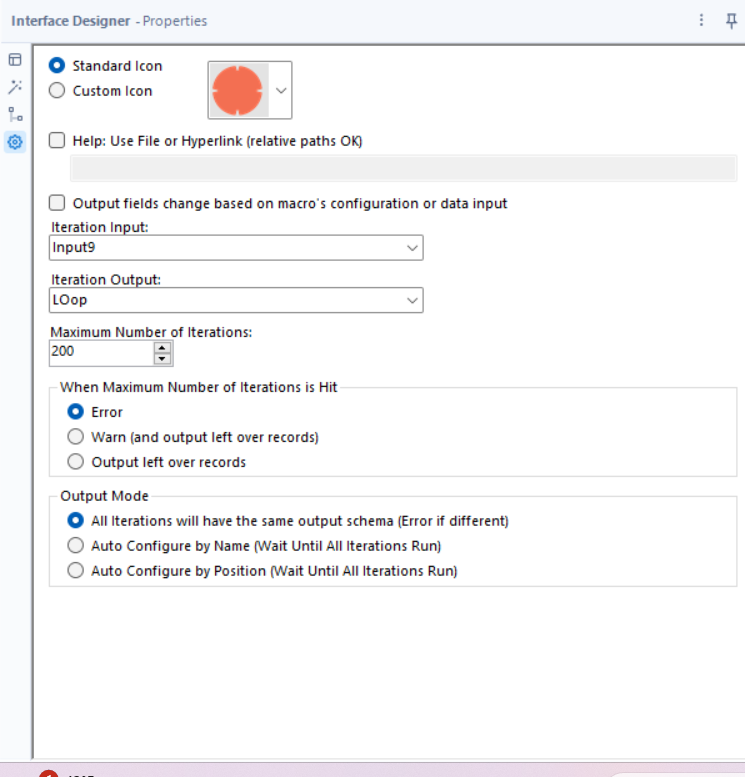Image resolution: width=745 pixels, height=777 pixels.
Task: Select the Properties gear icon in sidebar
Action: pos(15,142)
